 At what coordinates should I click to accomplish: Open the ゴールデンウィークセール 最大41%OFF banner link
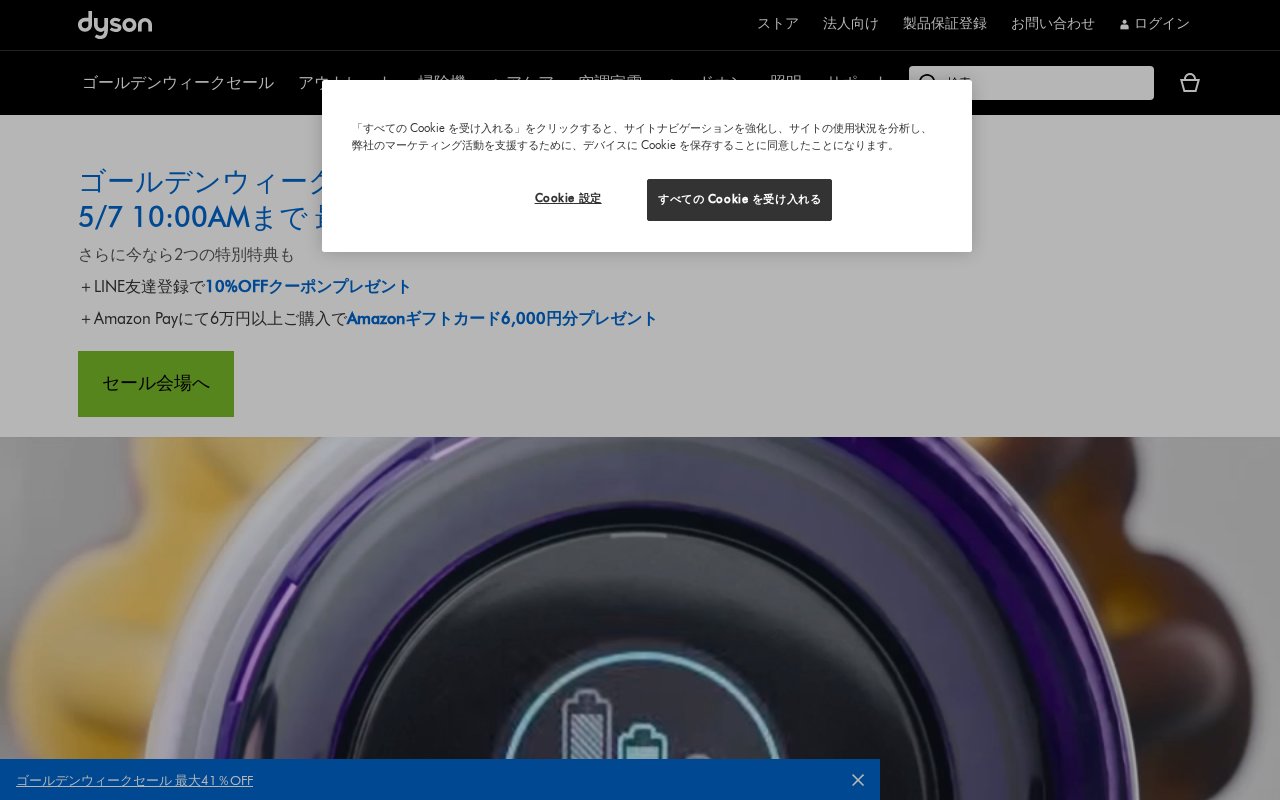coord(135,781)
